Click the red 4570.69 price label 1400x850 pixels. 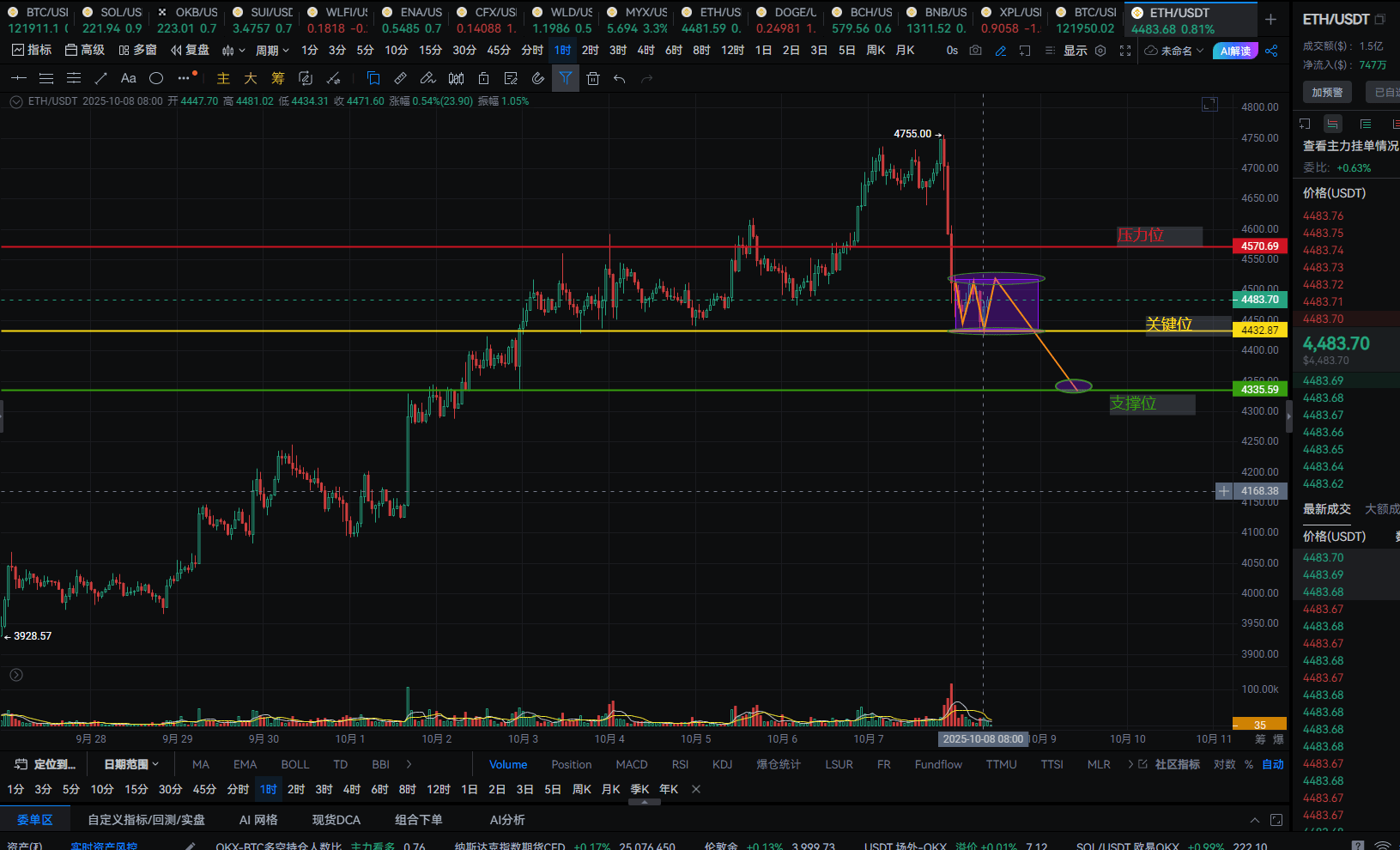click(x=1259, y=246)
